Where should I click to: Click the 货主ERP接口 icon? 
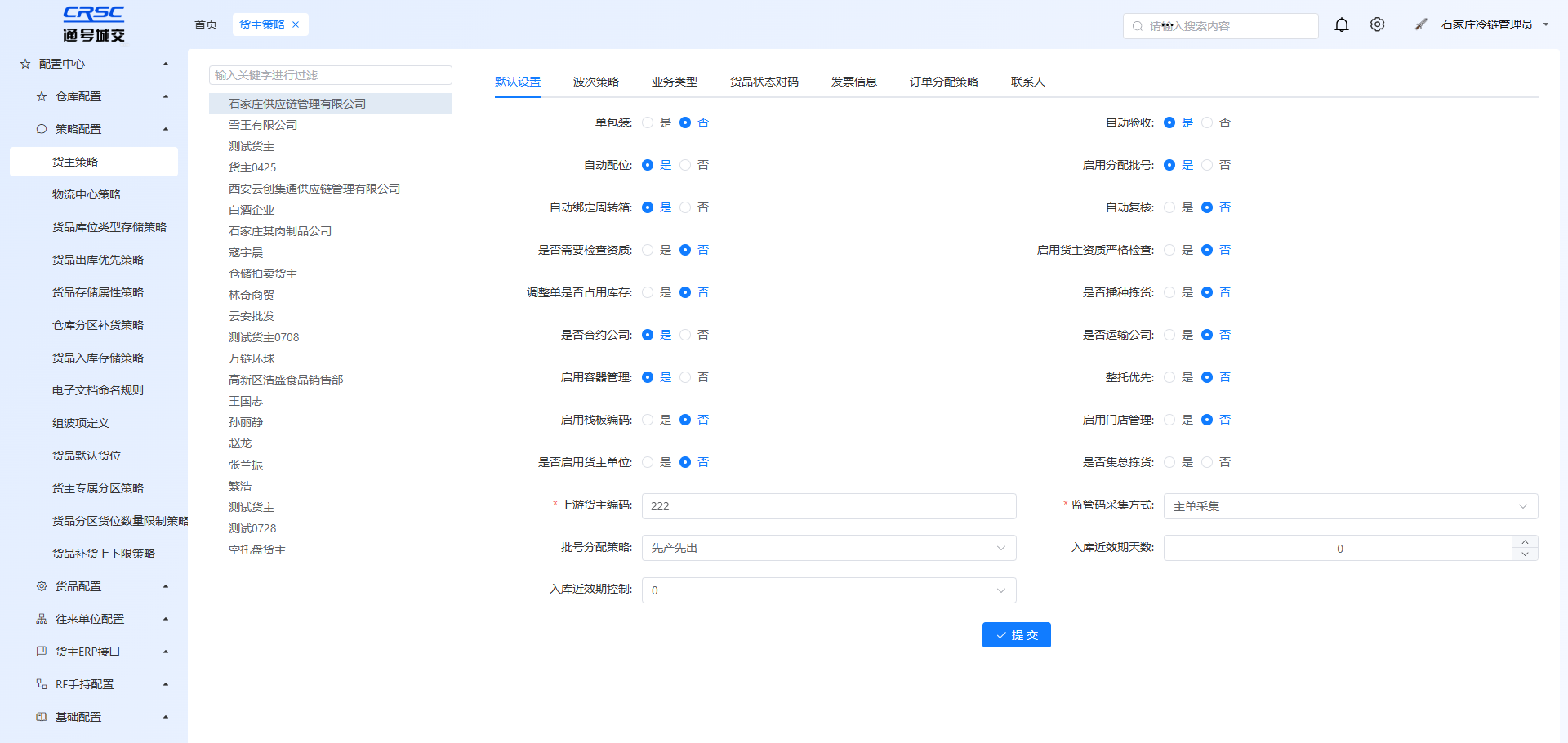coord(42,652)
